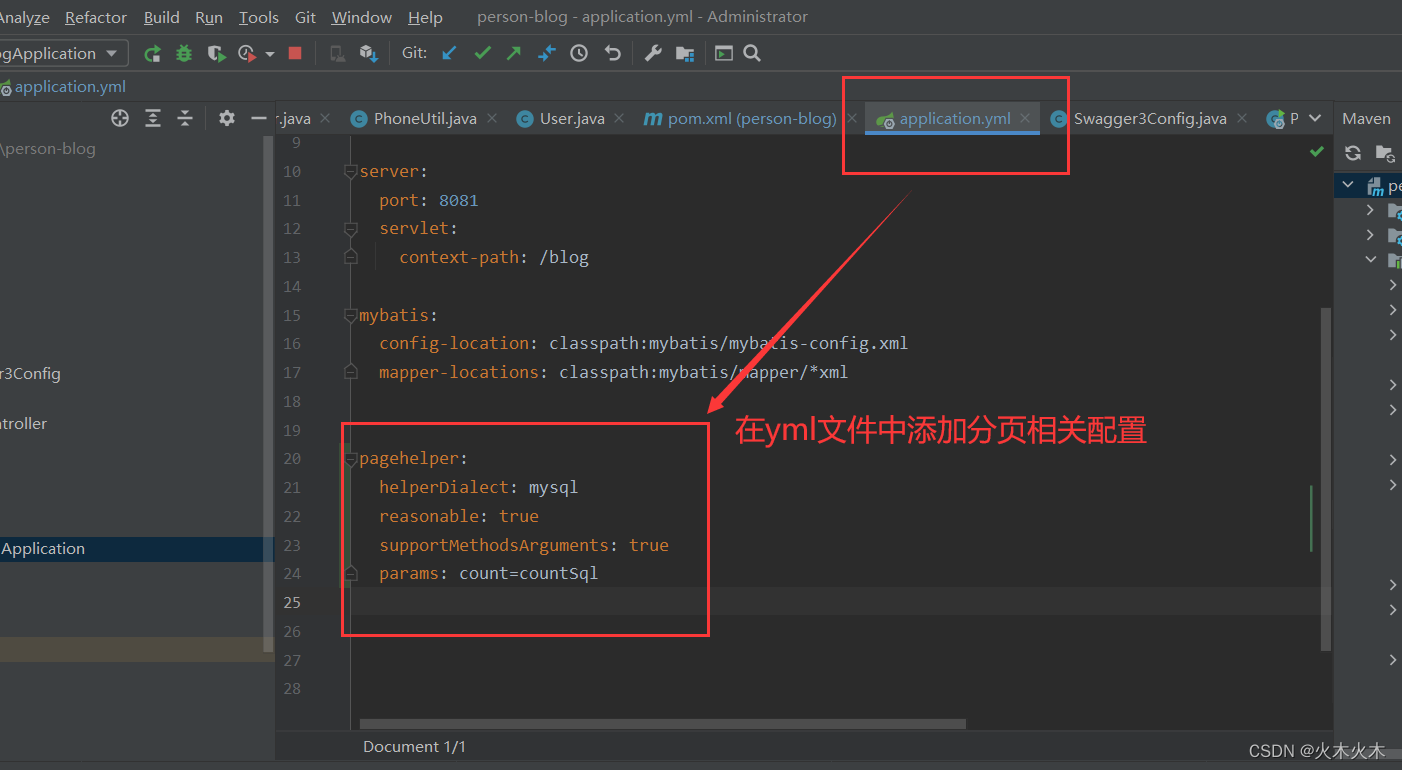
Task: Close the User.java tab
Action: tap(620, 118)
